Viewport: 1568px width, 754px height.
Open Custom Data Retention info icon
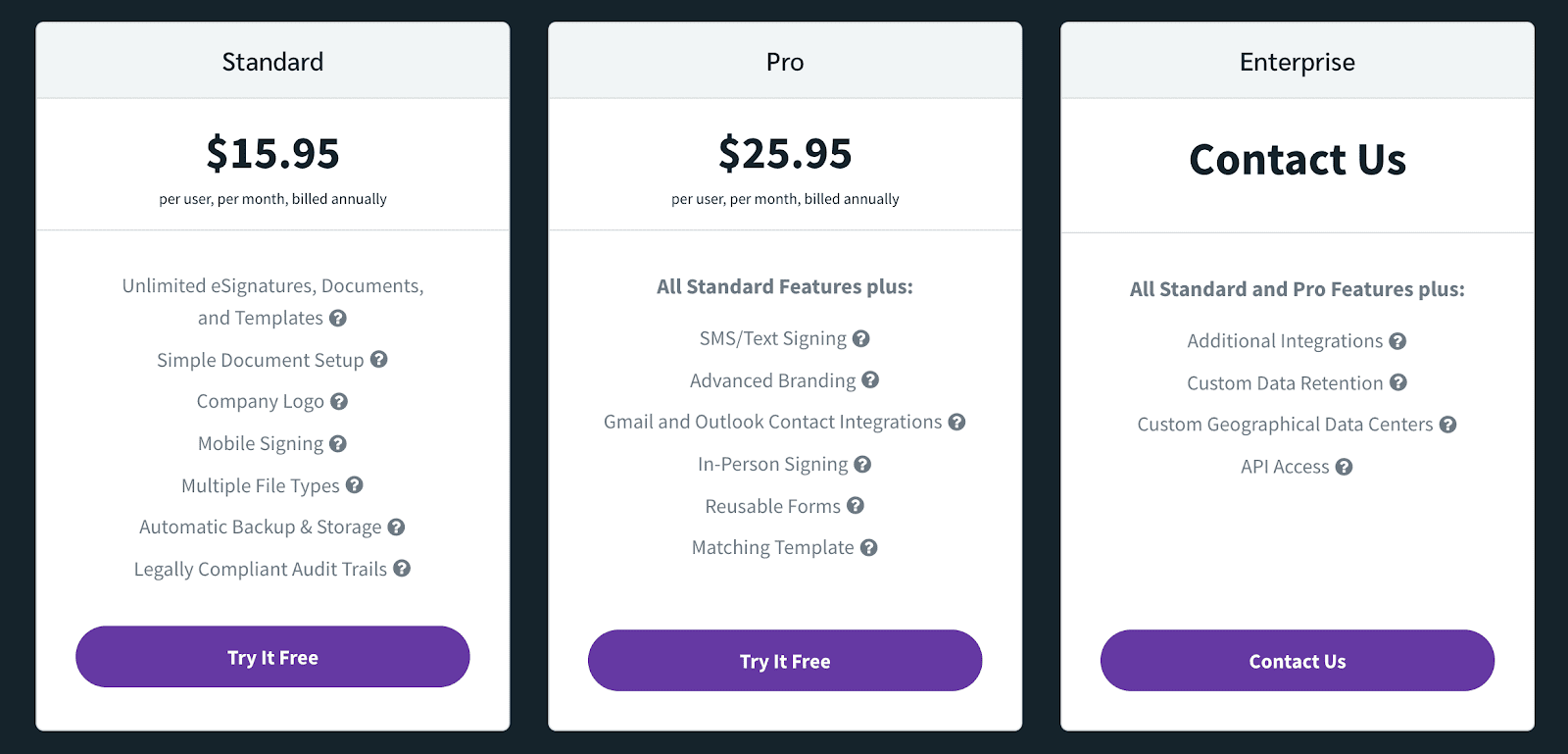[x=1398, y=382]
